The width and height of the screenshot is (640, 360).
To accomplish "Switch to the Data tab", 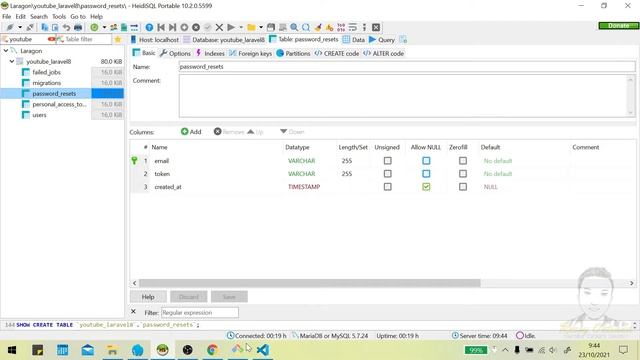I will pos(354,40).
